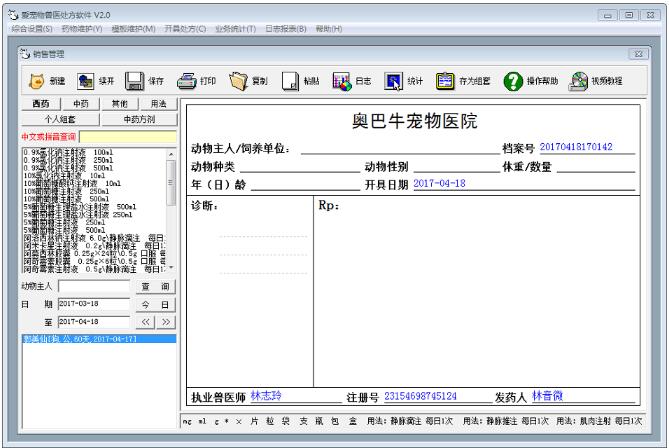
Task: Switch to the 中药 medicine tab
Action: pos(80,104)
